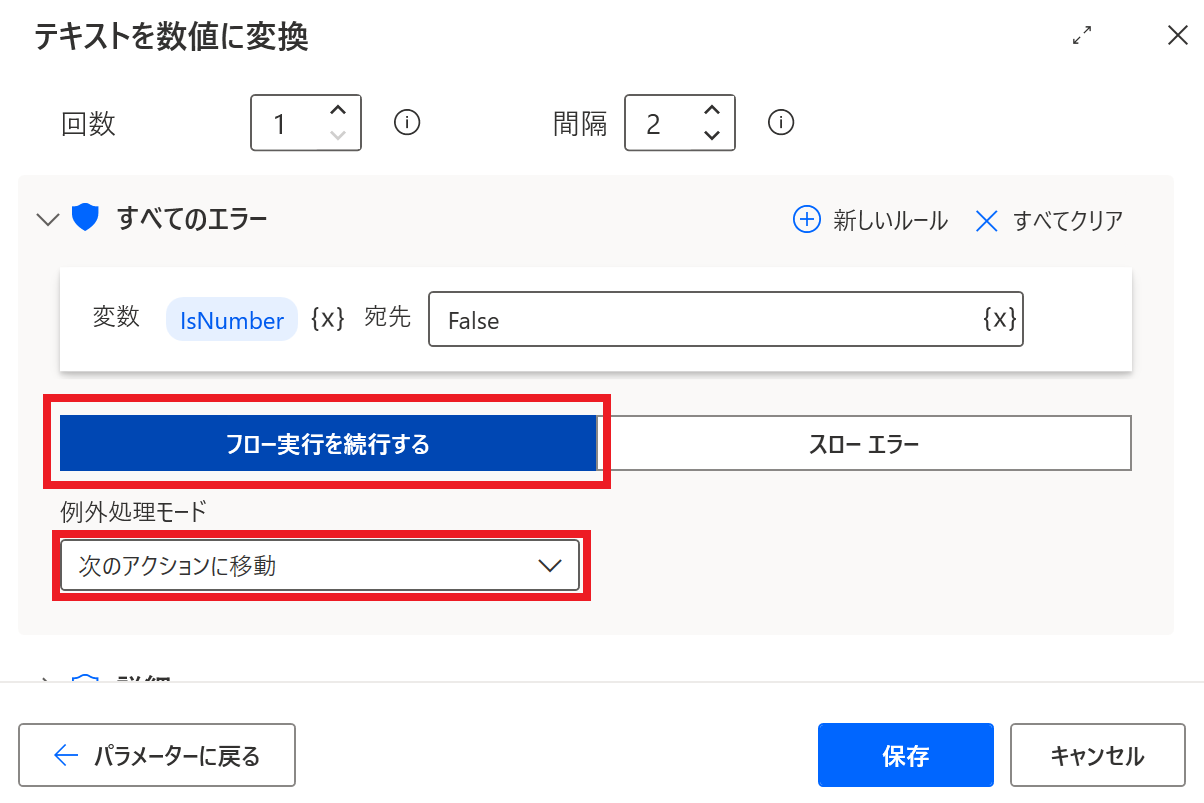Viewport: 1204px width, 803px height.
Task: Click the 保存 button
Action: [x=905, y=755]
